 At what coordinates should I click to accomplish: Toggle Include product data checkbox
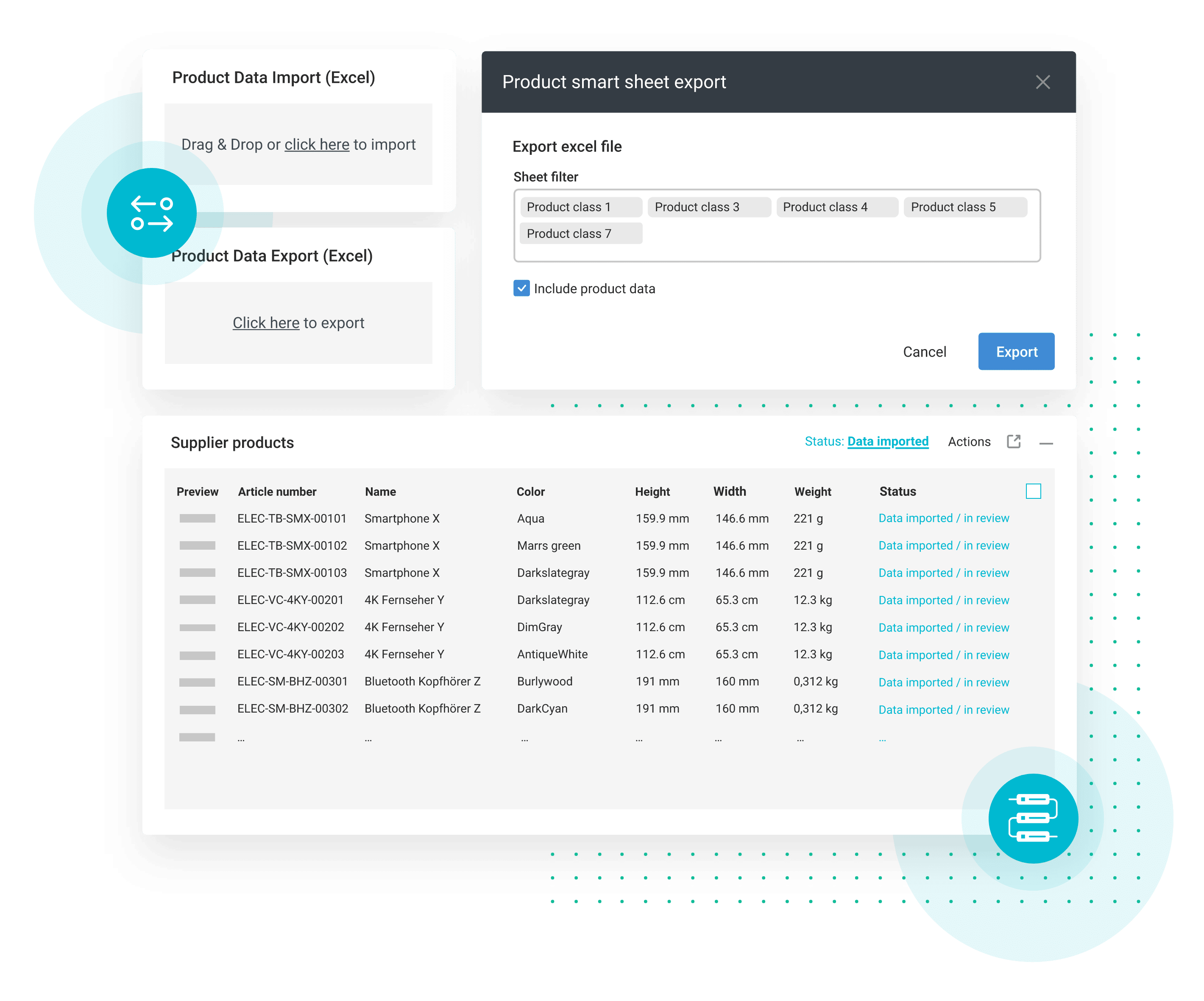521,288
